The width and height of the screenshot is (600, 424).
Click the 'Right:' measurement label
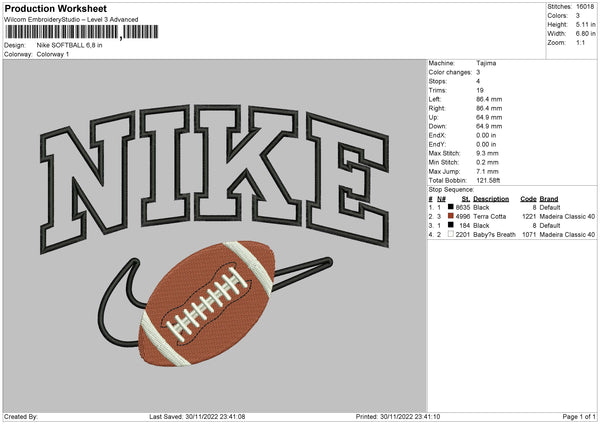437,108
